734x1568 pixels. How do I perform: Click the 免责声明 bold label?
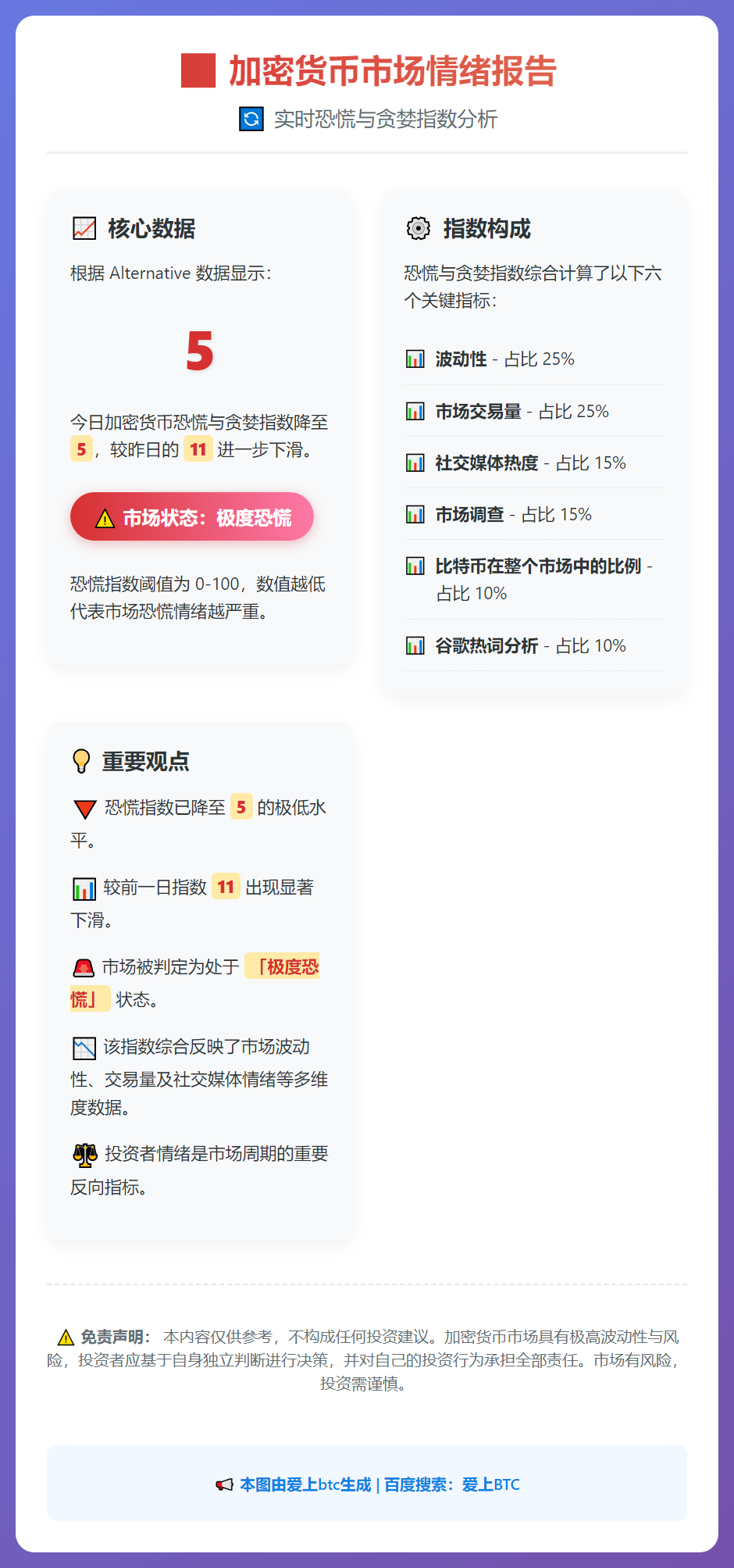[116, 1337]
